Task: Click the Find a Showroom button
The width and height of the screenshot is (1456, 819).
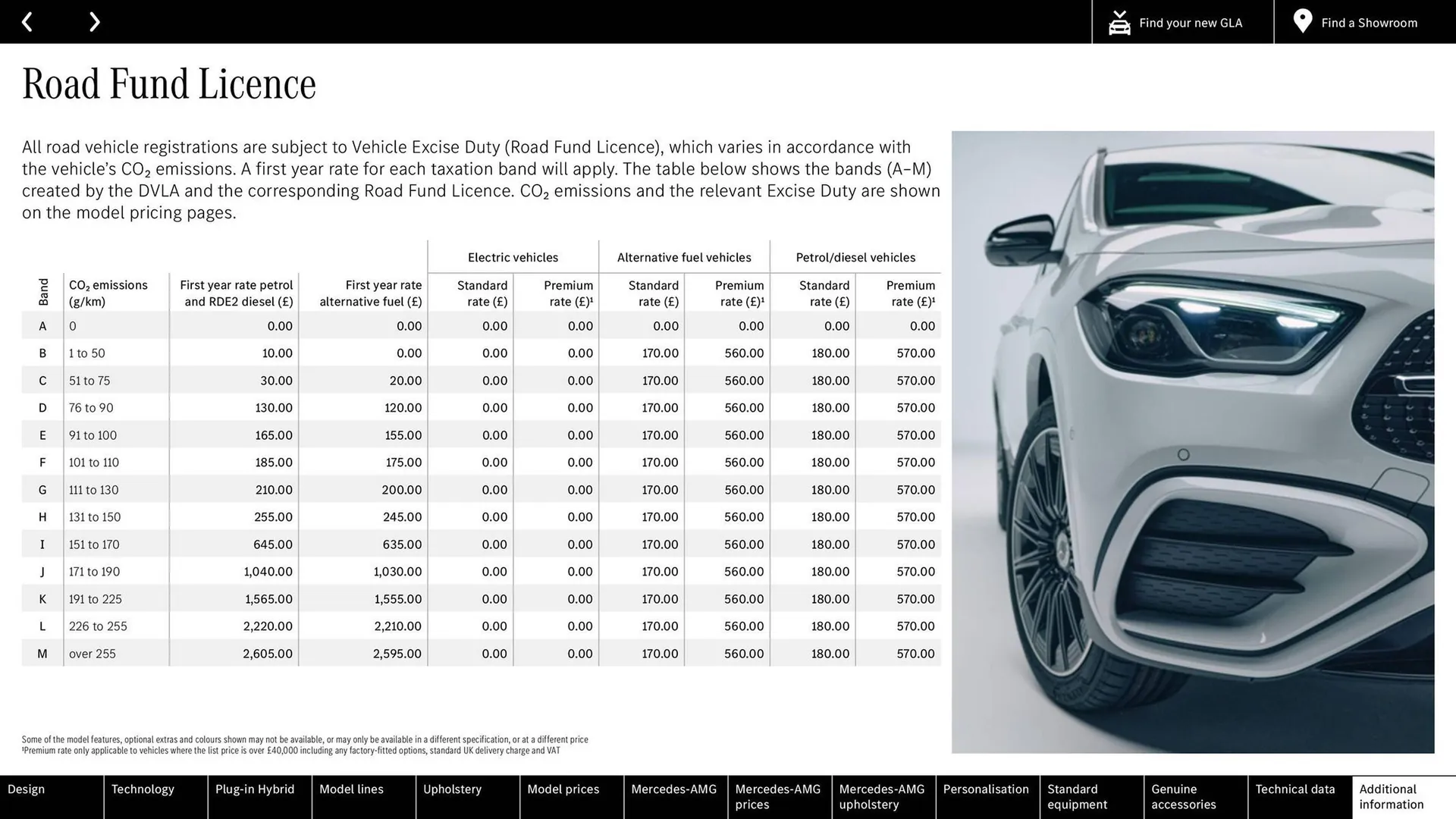Action: tap(1362, 21)
